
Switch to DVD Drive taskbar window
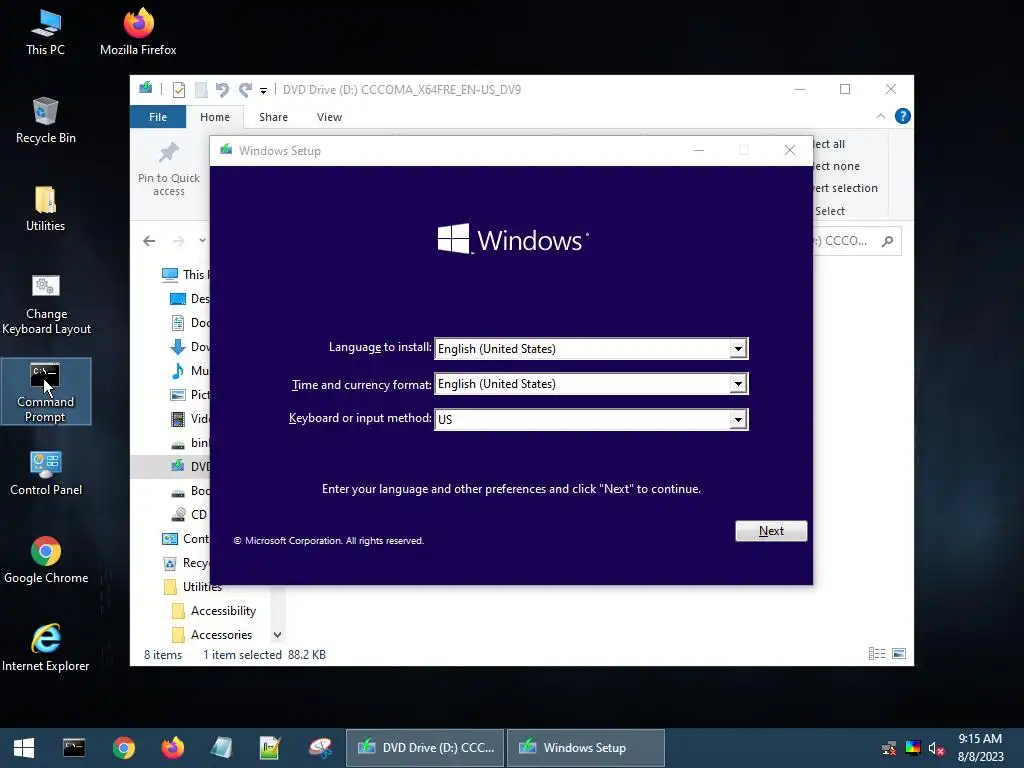(x=424, y=748)
